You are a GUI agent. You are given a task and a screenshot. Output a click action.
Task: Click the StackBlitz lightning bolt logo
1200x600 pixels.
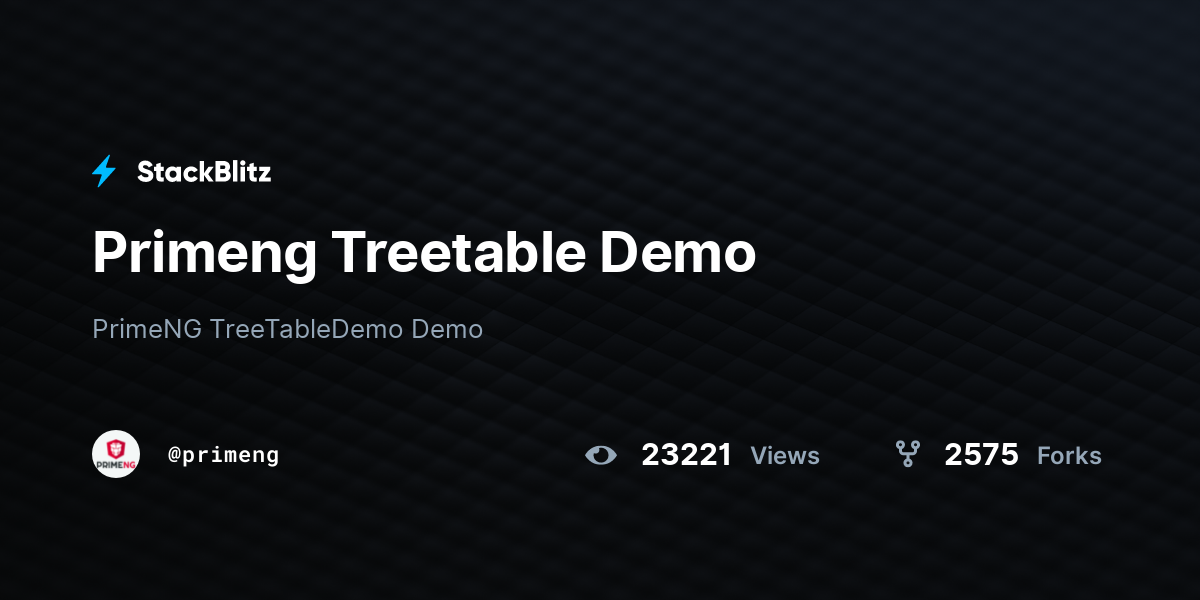click(104, 172)
